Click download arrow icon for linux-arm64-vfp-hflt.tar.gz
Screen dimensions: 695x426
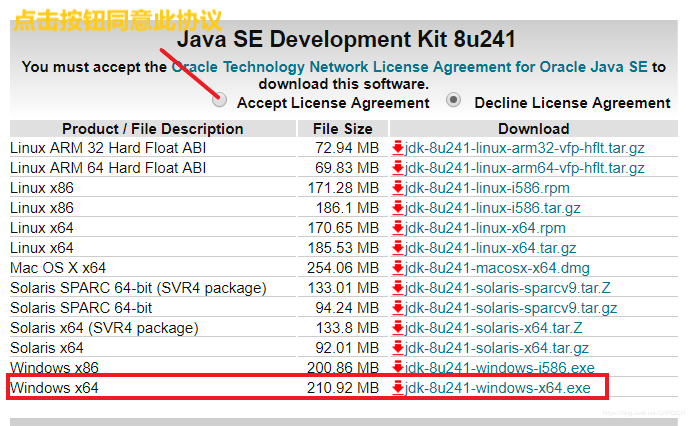pyautogui.click(x=398, y=168)
